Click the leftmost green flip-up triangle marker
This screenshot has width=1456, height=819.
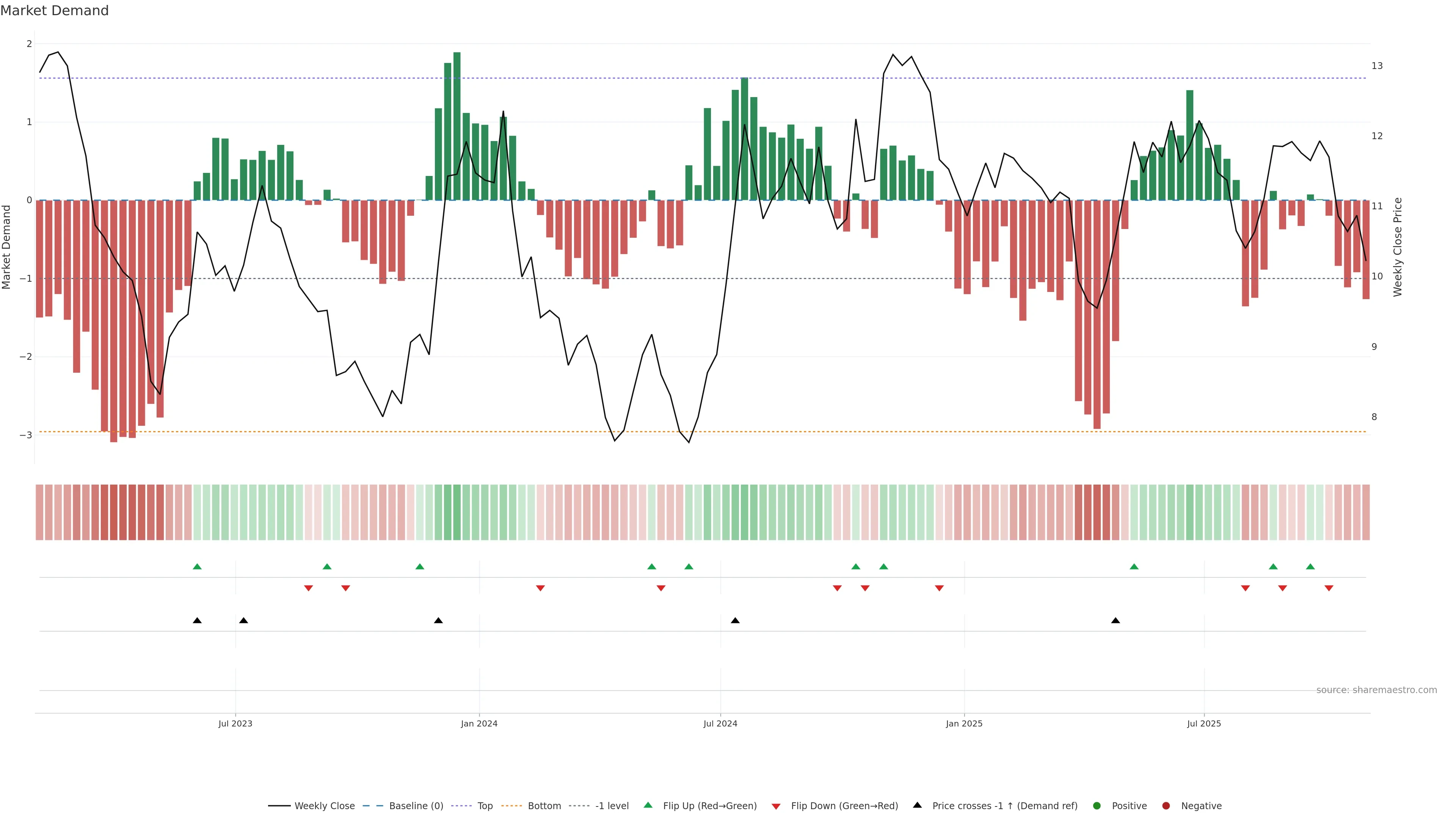pos(197,567)
